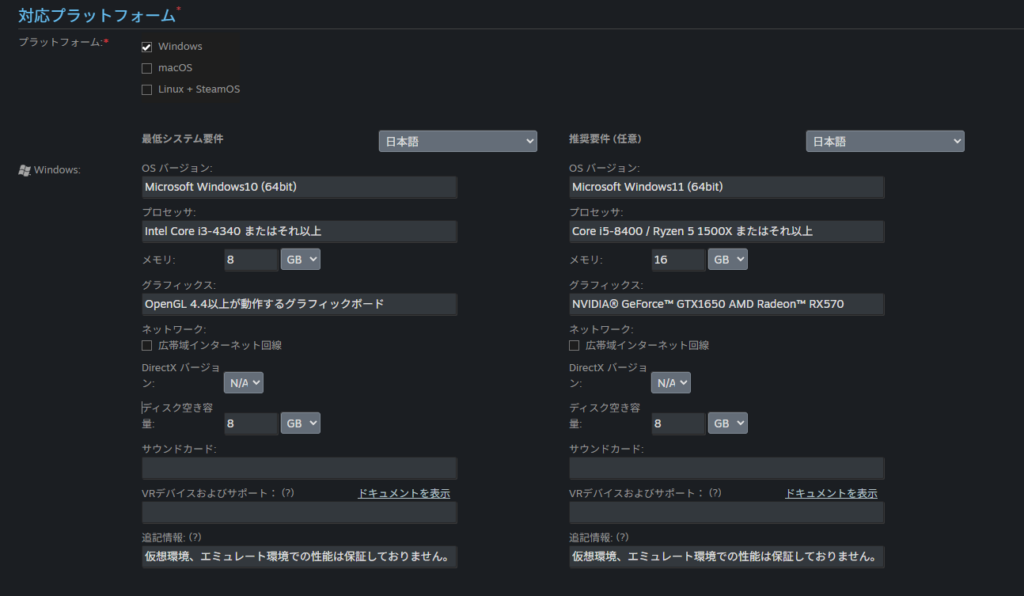Click the empty minimum サウンドカード field
This screenshot has width=1024, height=596.
[299, 468]
